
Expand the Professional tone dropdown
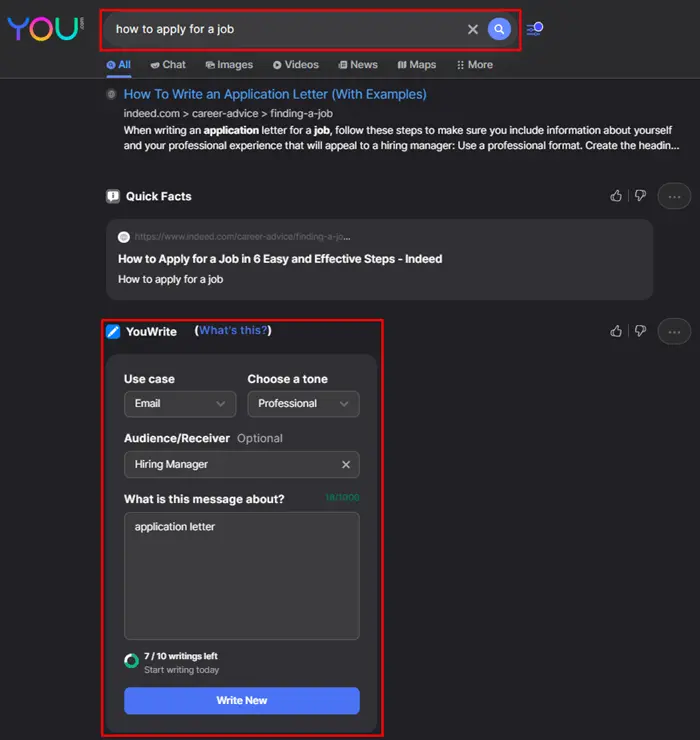point(304,404)
